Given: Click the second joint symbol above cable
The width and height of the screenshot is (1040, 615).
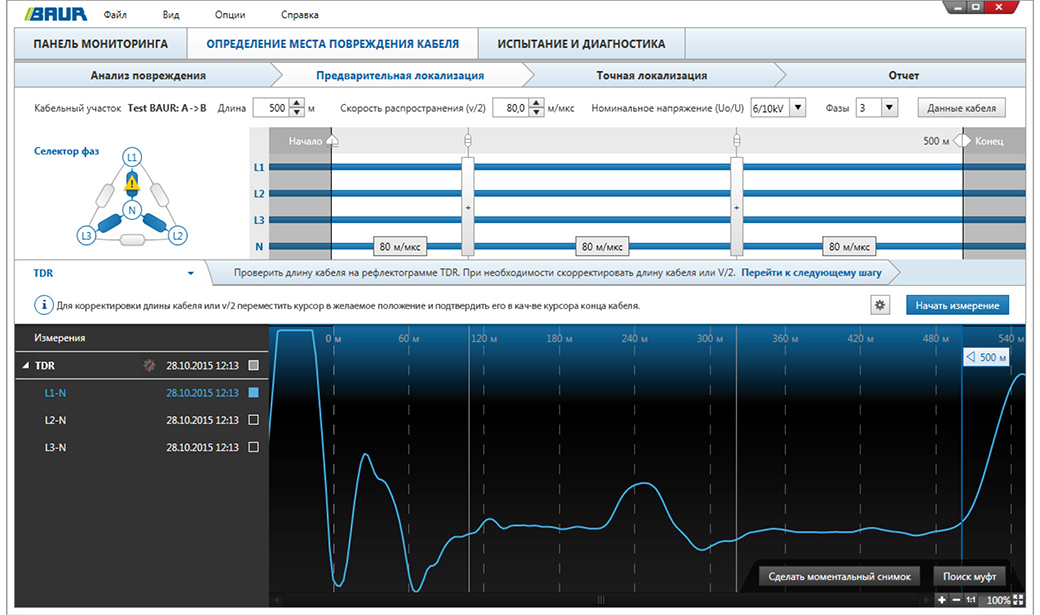Looking at the screenshot, I should 736,140.
